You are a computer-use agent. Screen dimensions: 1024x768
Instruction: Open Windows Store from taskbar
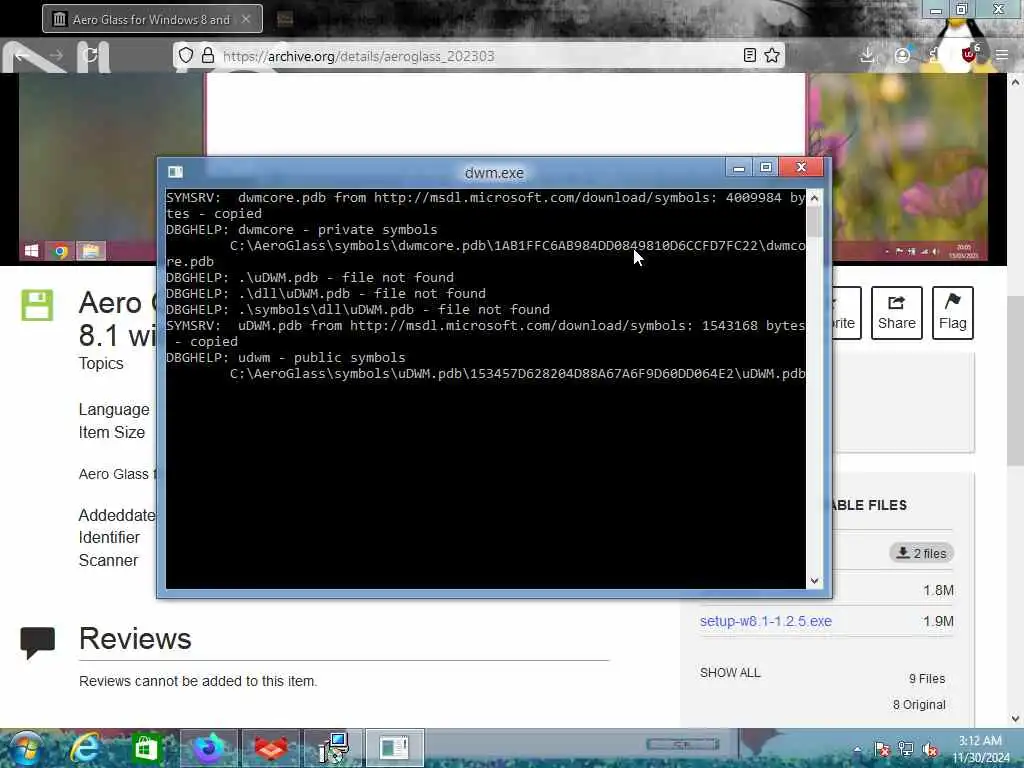146,748
